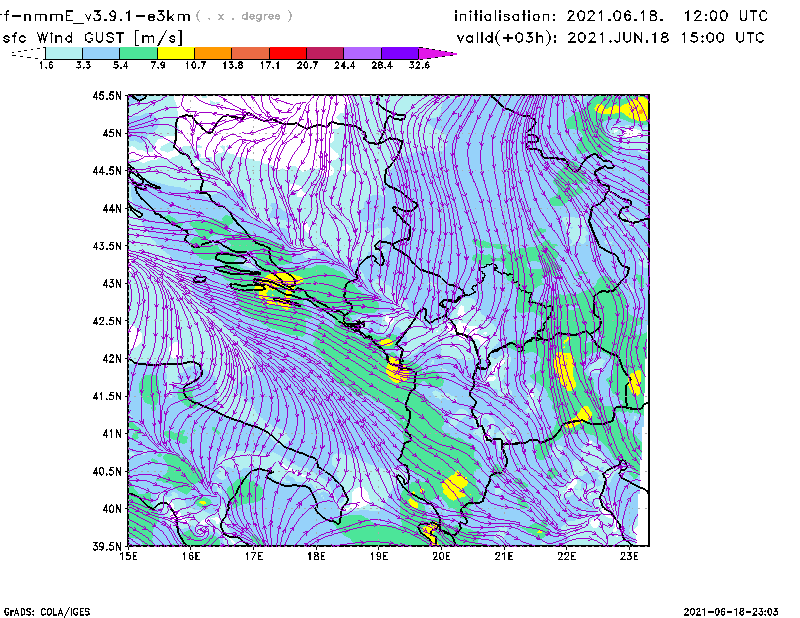Click the '22E' longitude label
The height and width of the screenshot is (618, 800).
pos(566,556)
